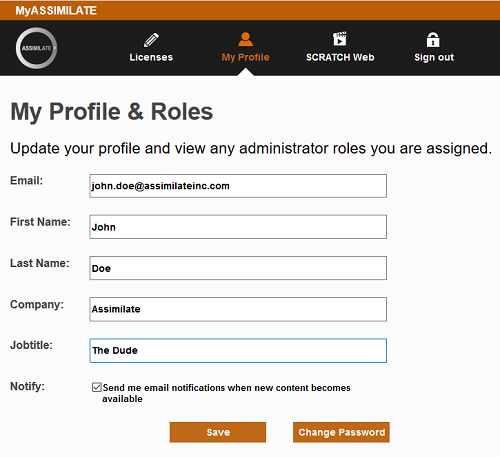Save the profile changes
This screenshot has height=457, width=500.
[218, 432]
